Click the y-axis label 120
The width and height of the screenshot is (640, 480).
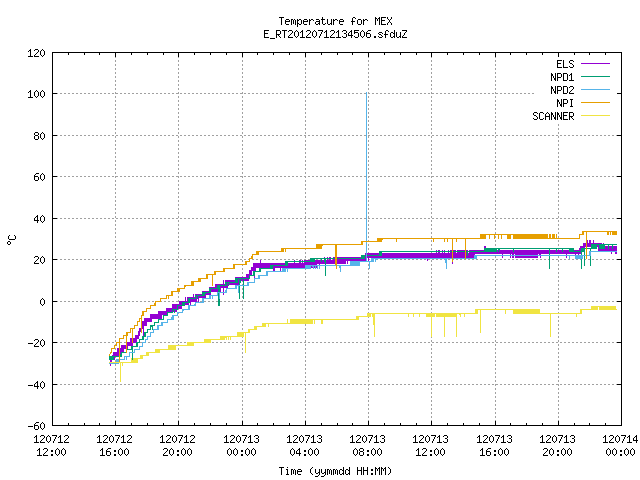(36, 53)
